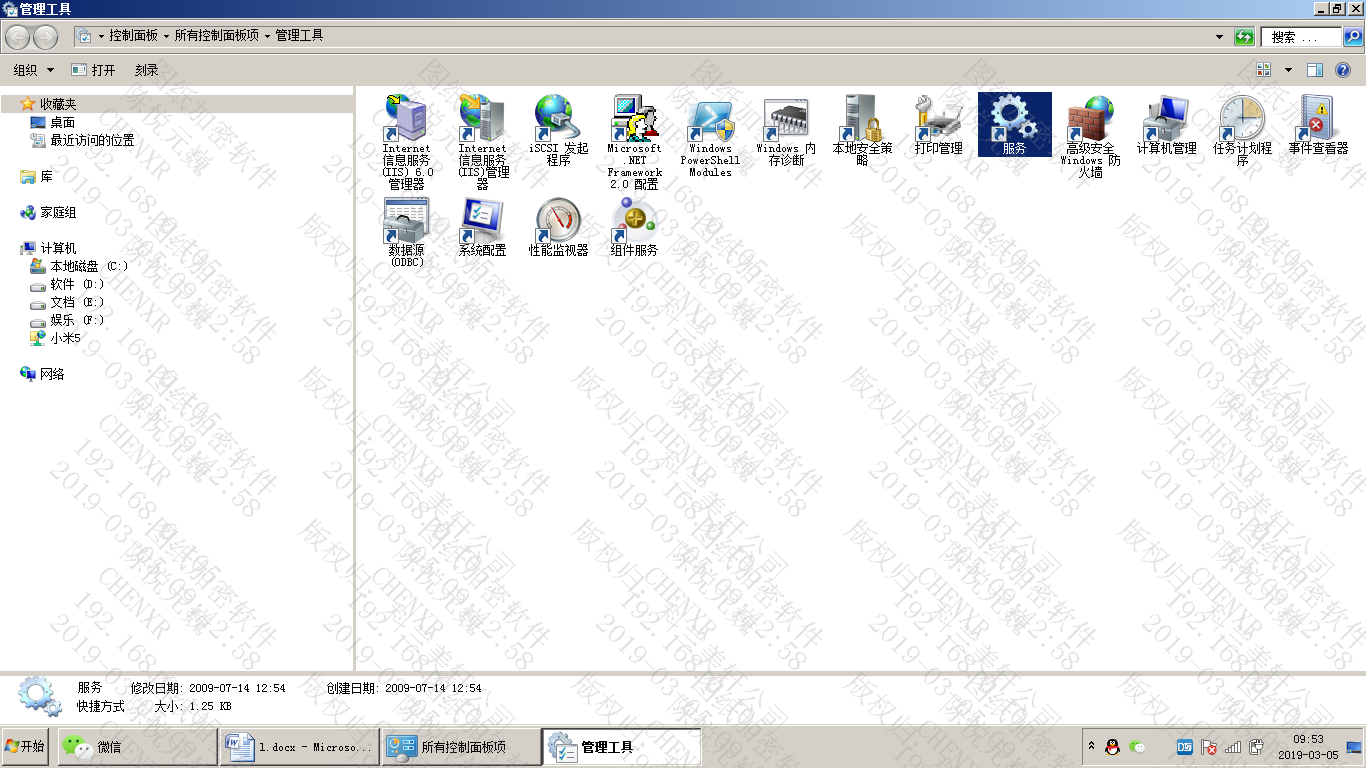Open 任务计划程序 shortcut
Viewport: 1366px width, 768px height.
tap(1242, 120)
